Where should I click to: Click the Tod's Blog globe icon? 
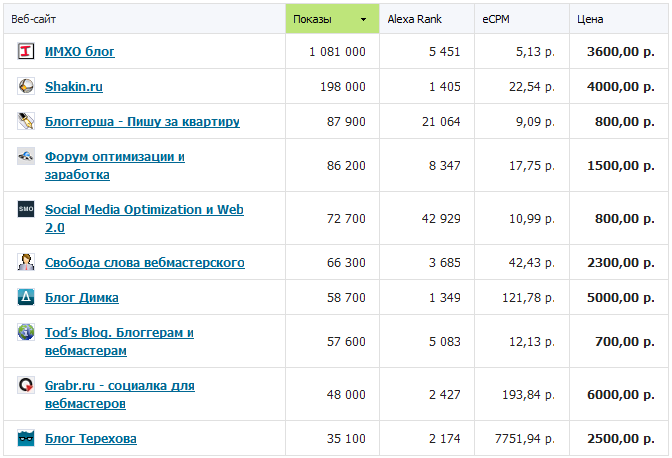(26, 332)
